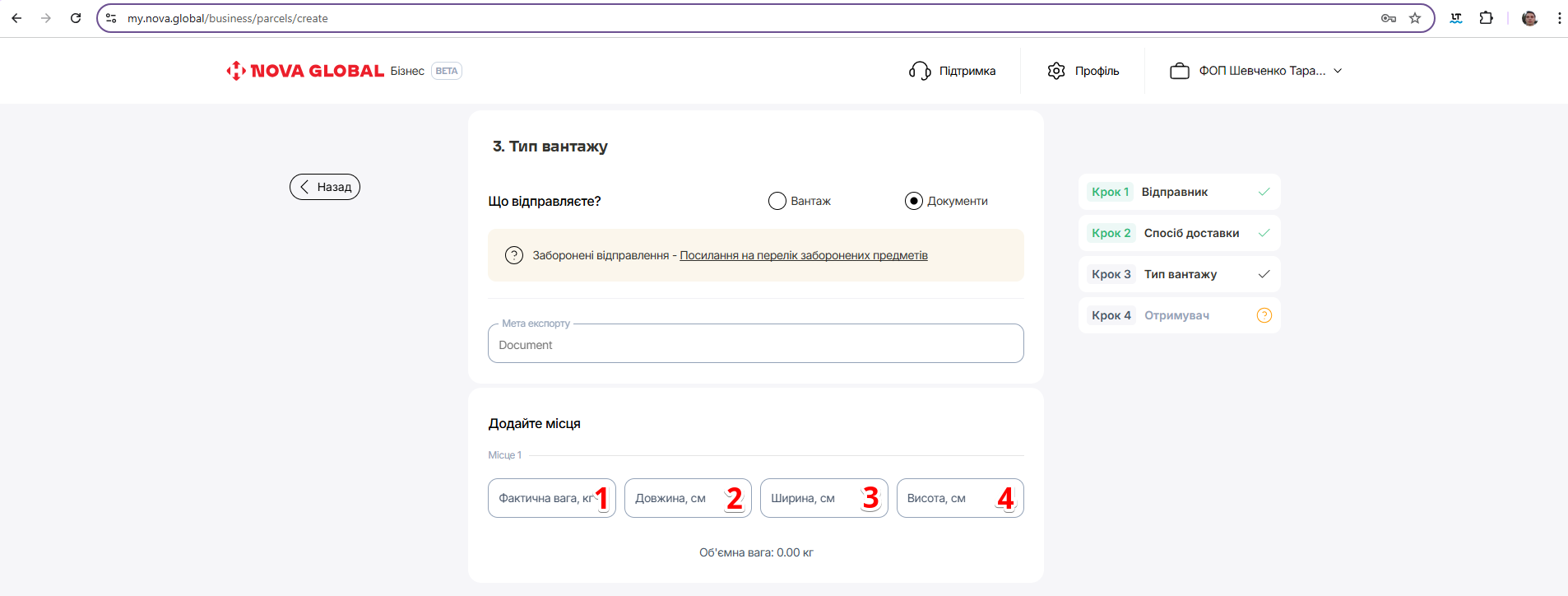Viewport: 1568px width, 596px height.
Task: Select the Документи radio option
Action: (914, 201)
